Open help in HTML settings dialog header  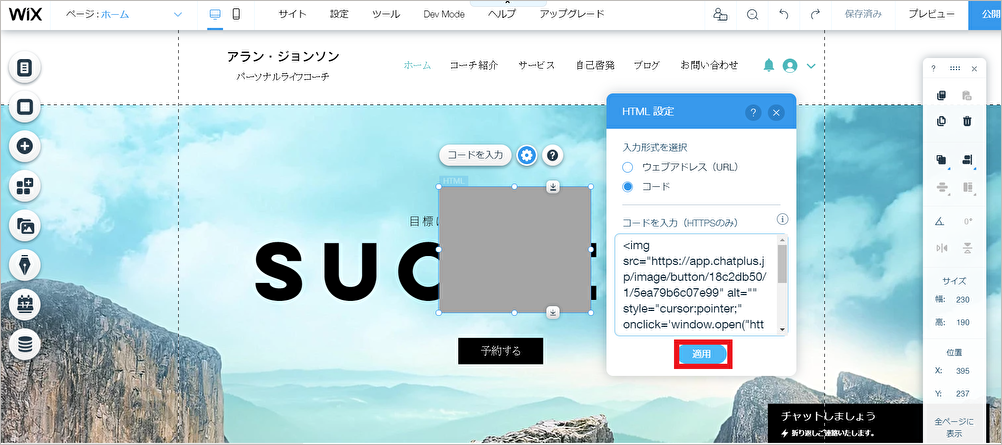click(753, 113)
